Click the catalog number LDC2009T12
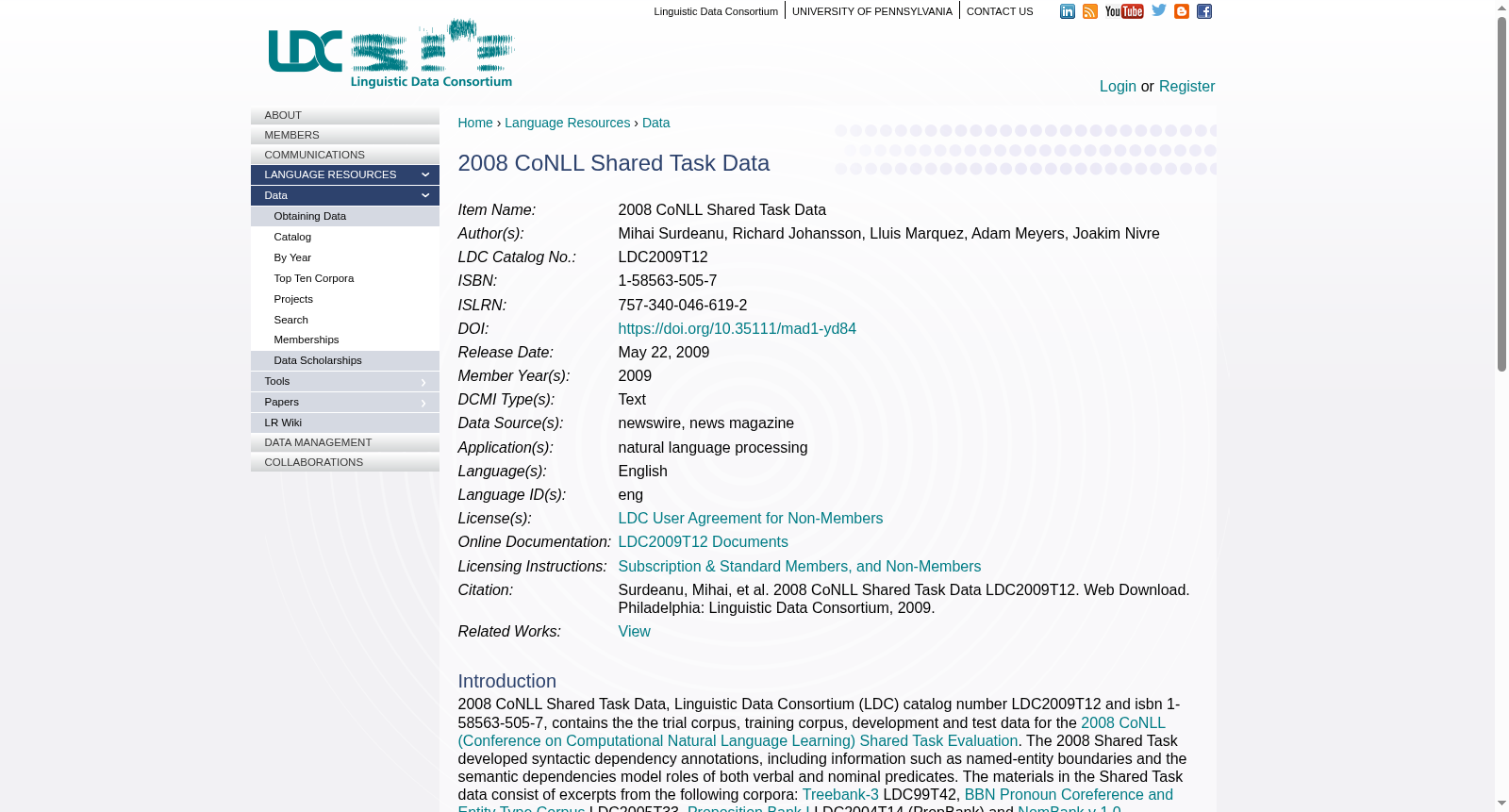Screen dimensions: 1509x812 pyautogui.click(x=662, y=257)
